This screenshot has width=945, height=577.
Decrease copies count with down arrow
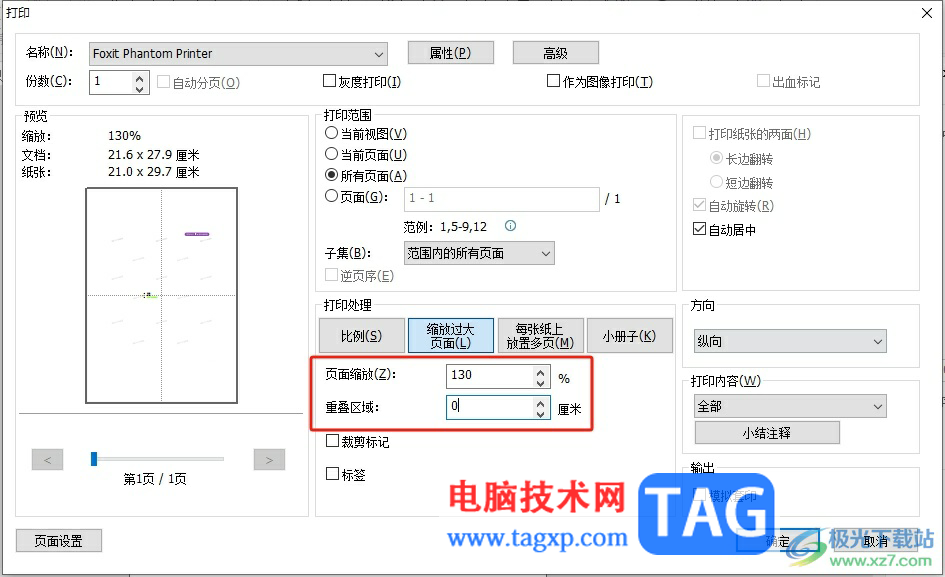click(x=139, y=88)
